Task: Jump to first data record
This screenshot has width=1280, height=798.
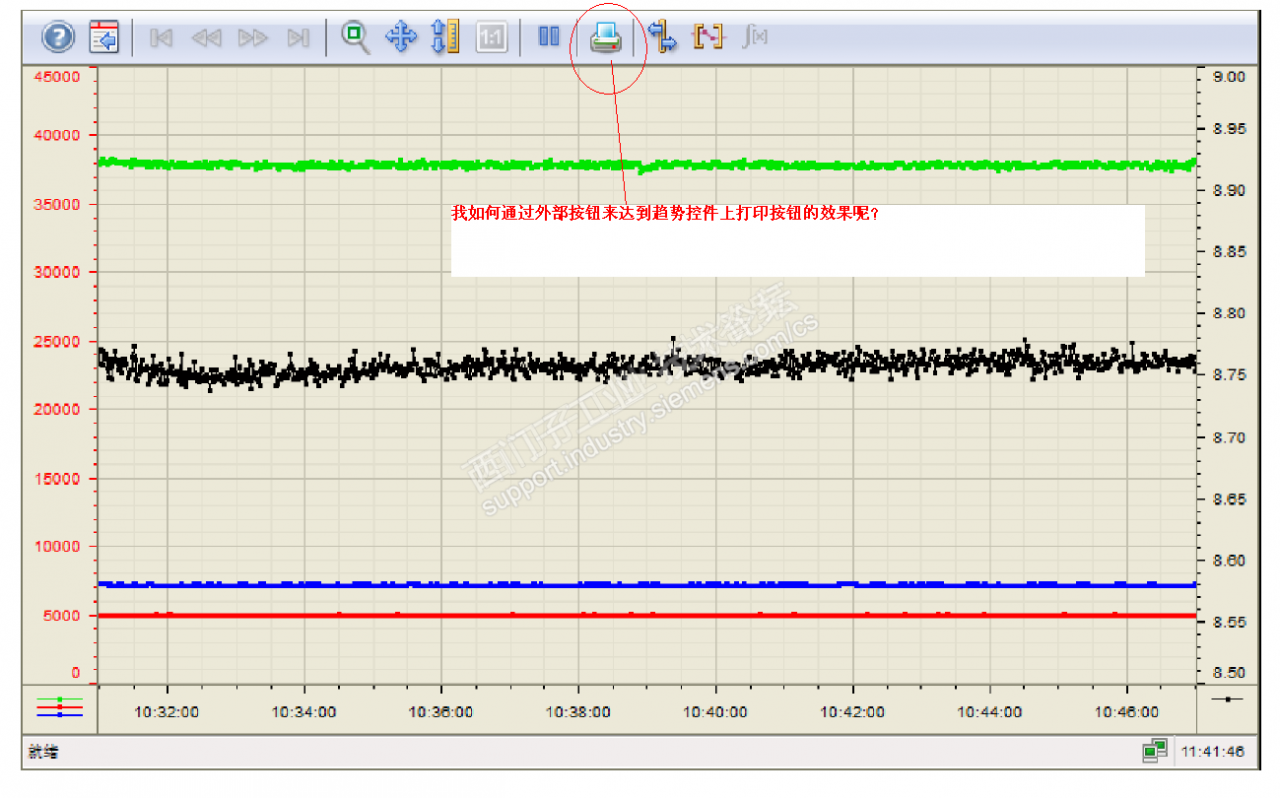Action: point(161,38)
